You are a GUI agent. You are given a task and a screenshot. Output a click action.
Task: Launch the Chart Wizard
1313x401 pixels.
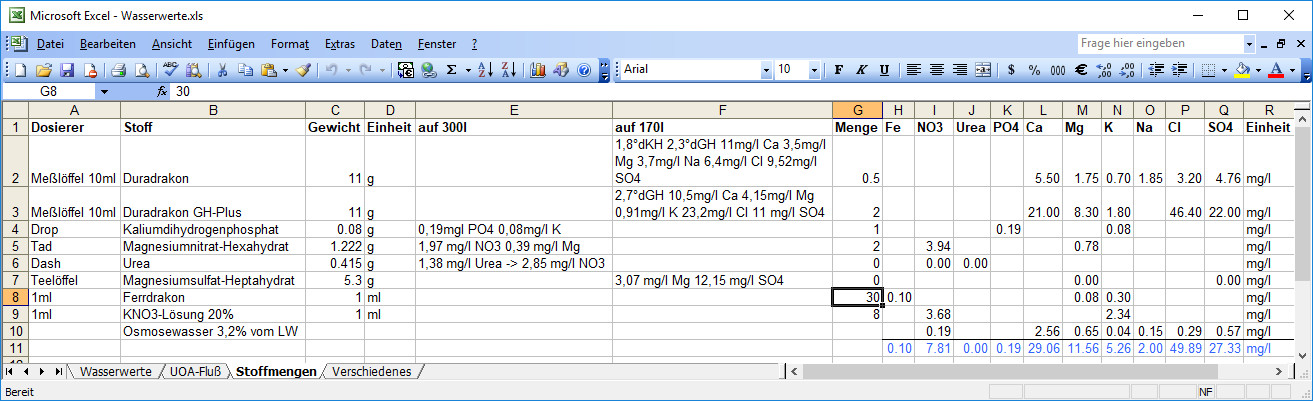pyautogui.click(x=538, y=70)
